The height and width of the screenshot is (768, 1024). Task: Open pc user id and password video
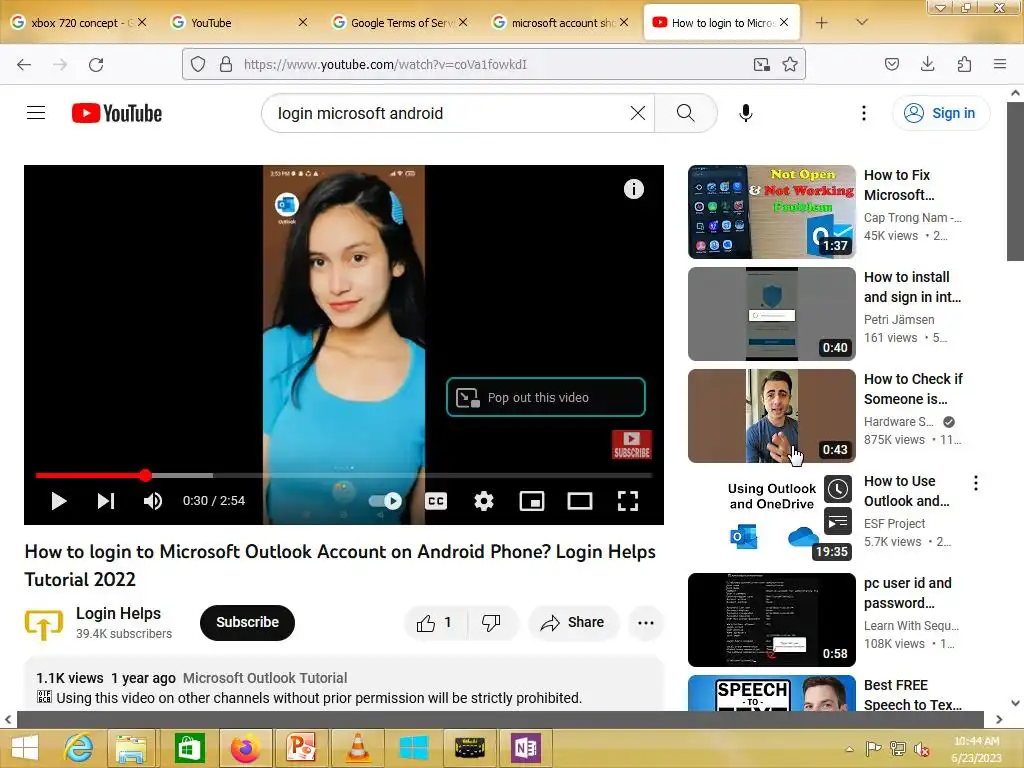click(x=772, y=620)
